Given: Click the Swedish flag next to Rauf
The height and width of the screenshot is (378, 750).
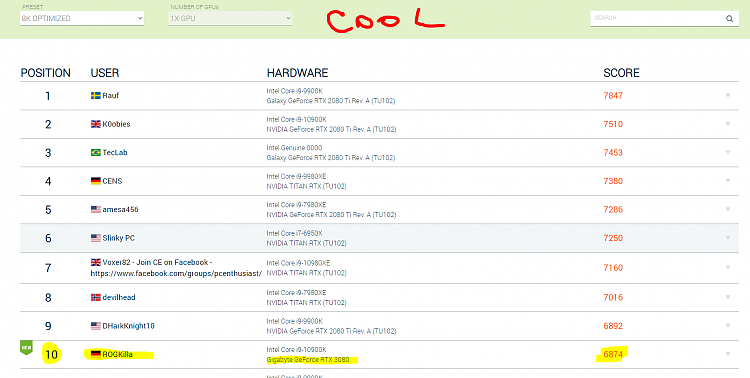Looking at the screenshot, I should click(x=96, y=95).
